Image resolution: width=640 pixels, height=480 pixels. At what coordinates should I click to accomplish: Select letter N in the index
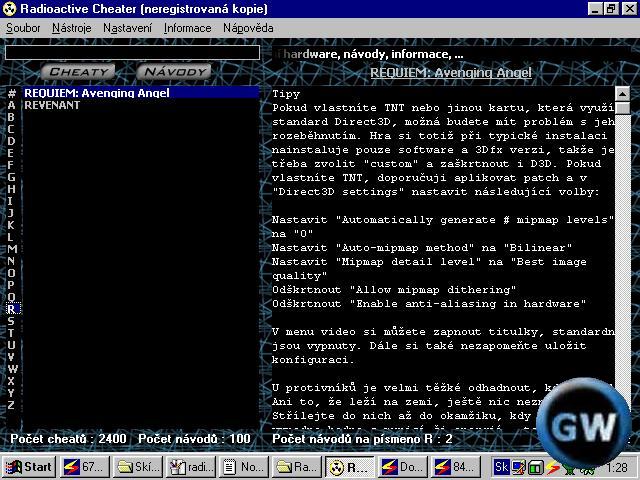11,261
